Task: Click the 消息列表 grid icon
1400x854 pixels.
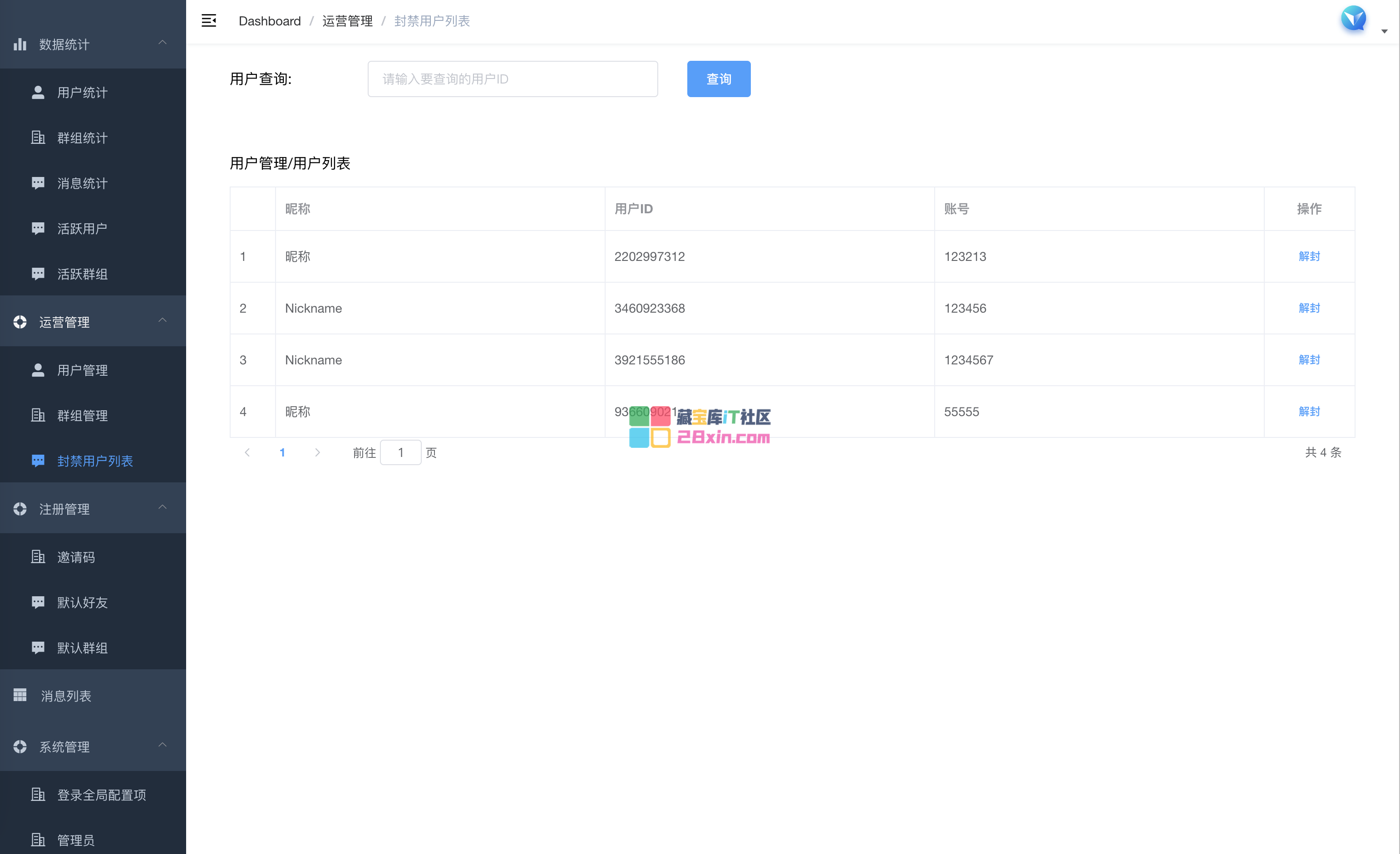Action: (x=20, y=696)
